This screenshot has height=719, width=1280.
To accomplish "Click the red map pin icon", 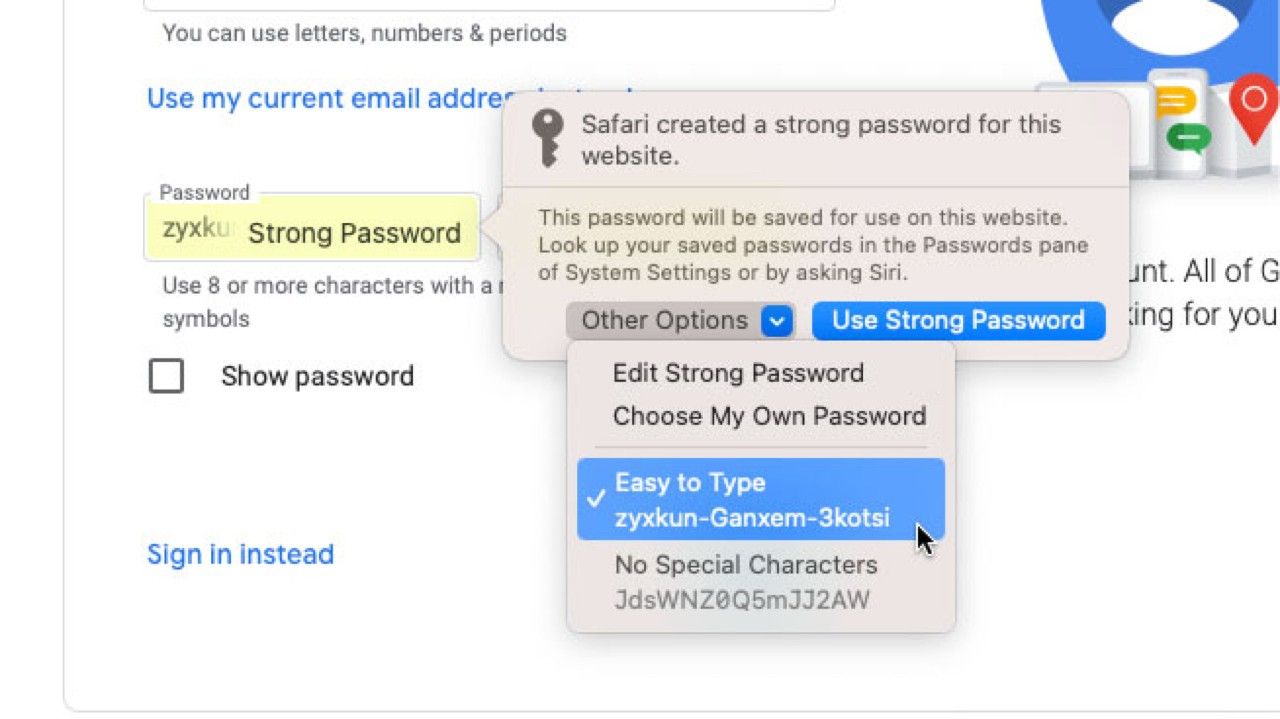I will click(1253, 105).
